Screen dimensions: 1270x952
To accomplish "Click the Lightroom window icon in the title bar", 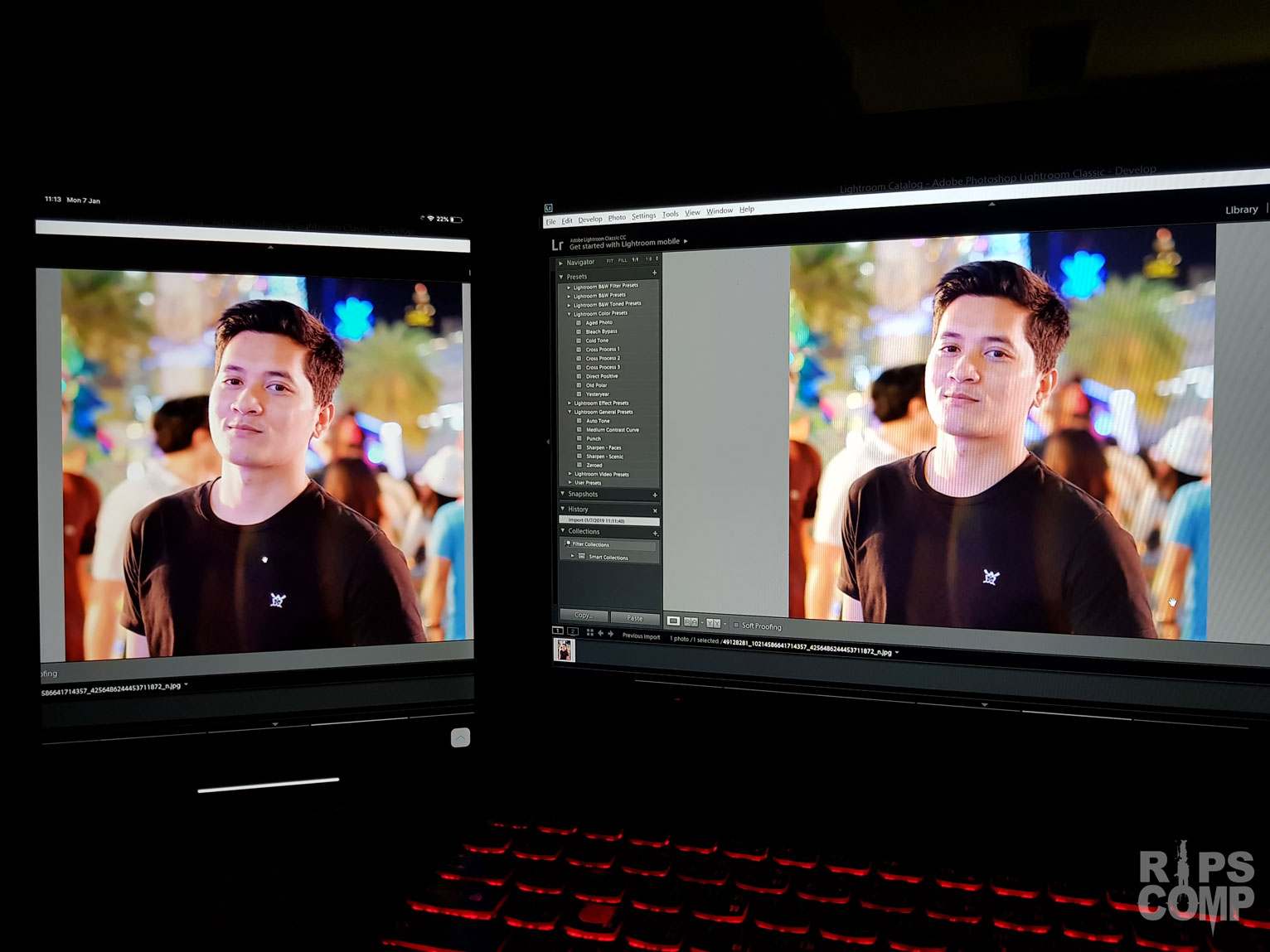I will 549,208.
